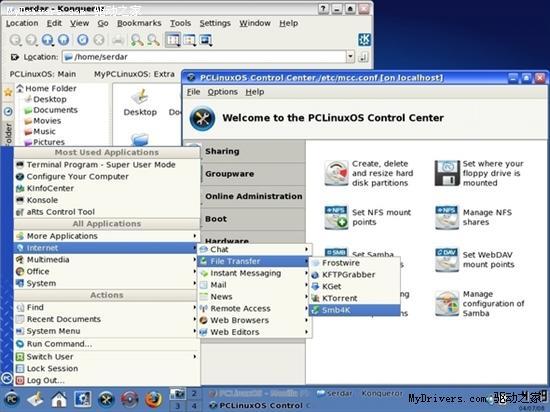Viewport: 550px width, 412px height.
Task: Select Online Administration category
Action: (253, 196)
